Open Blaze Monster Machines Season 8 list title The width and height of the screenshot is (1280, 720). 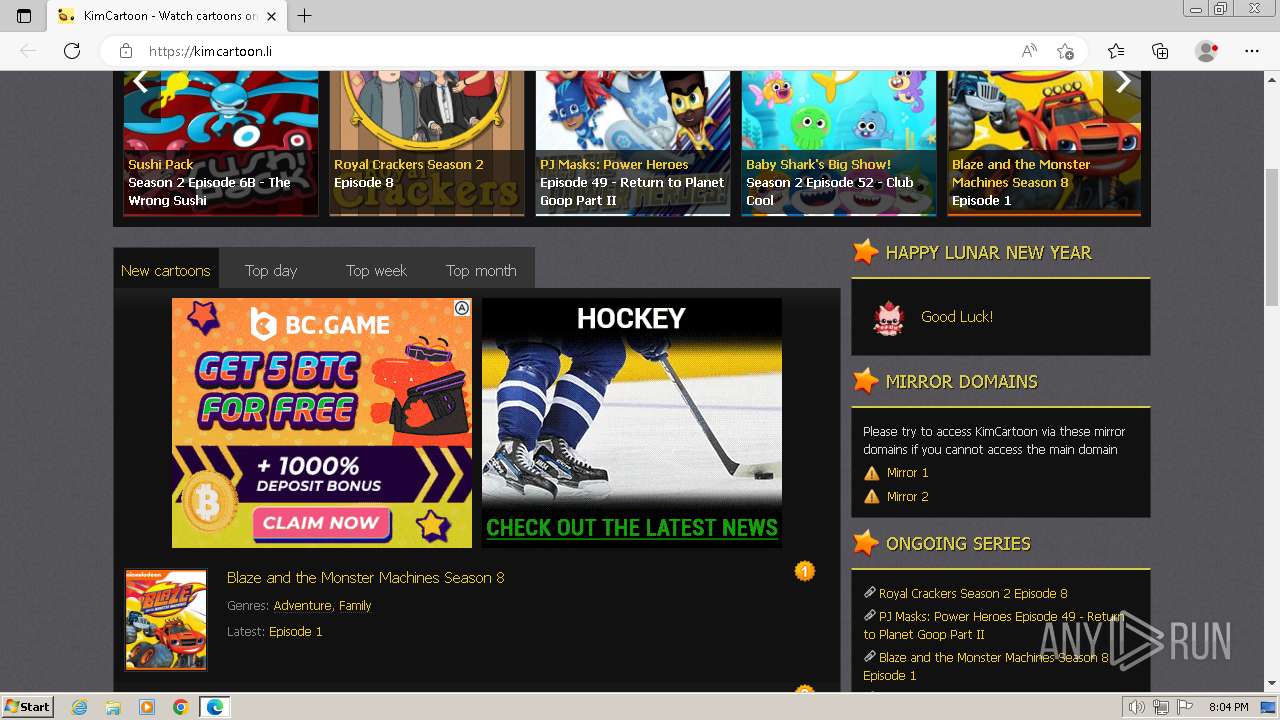366,577
